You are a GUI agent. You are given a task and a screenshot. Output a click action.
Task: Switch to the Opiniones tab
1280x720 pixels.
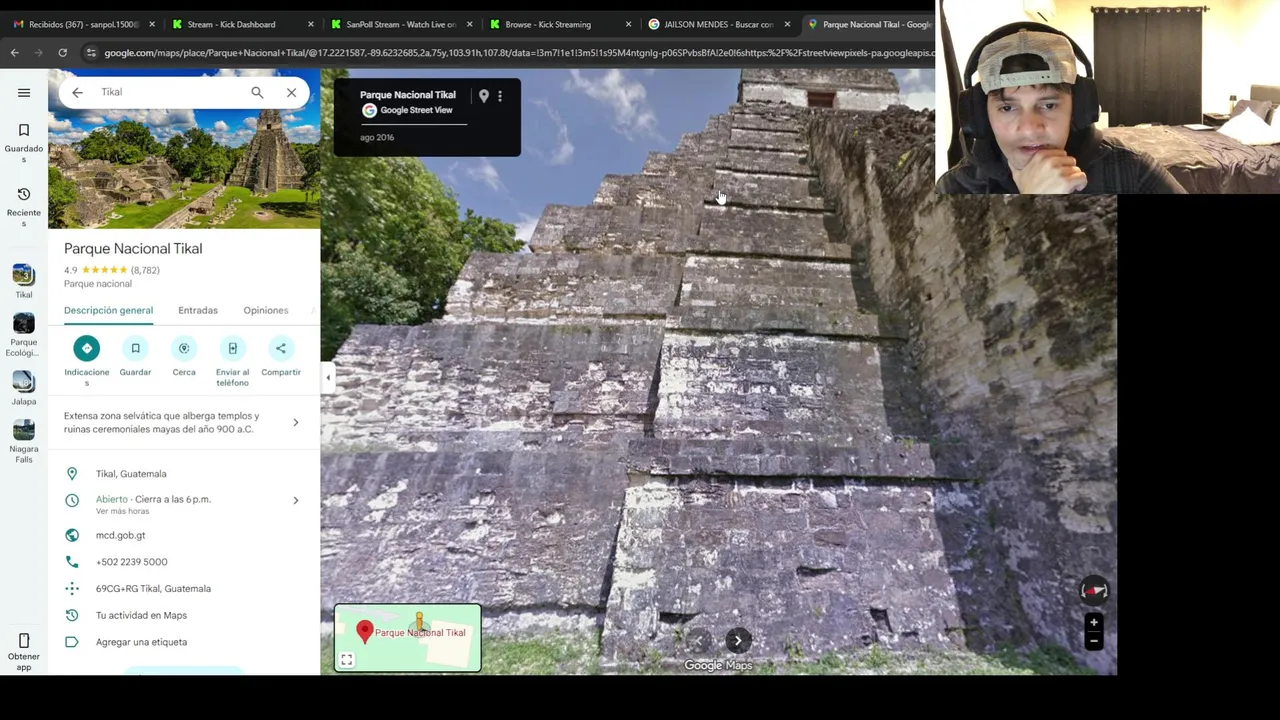(266, 310)
